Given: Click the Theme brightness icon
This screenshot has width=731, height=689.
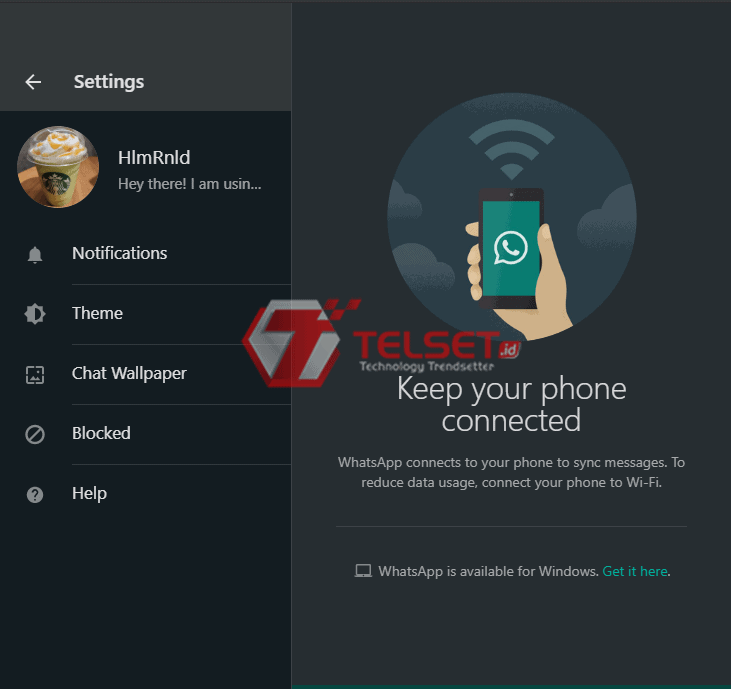Looking at the screenshot, I should point(35,314).
